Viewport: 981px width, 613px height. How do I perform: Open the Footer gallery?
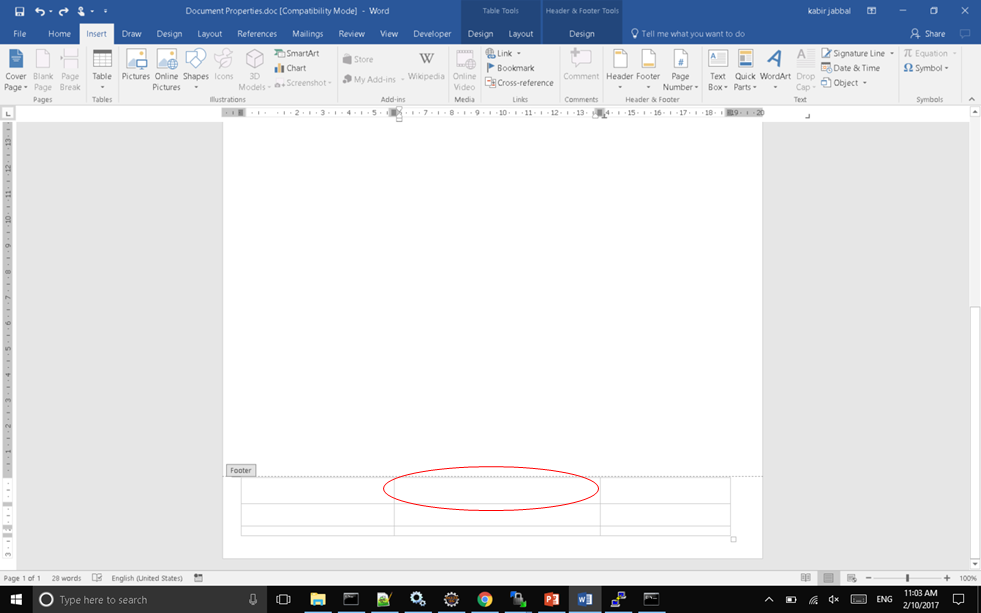[x=648, y=69]
